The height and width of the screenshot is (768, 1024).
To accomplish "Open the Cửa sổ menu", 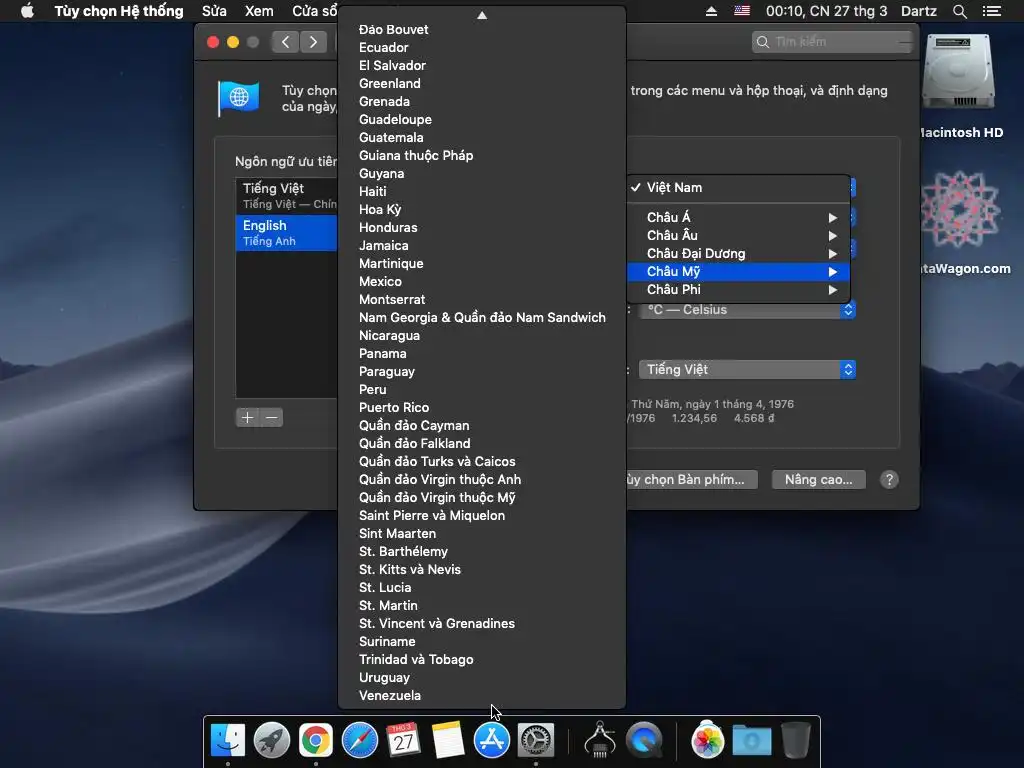I will [314, 11].
